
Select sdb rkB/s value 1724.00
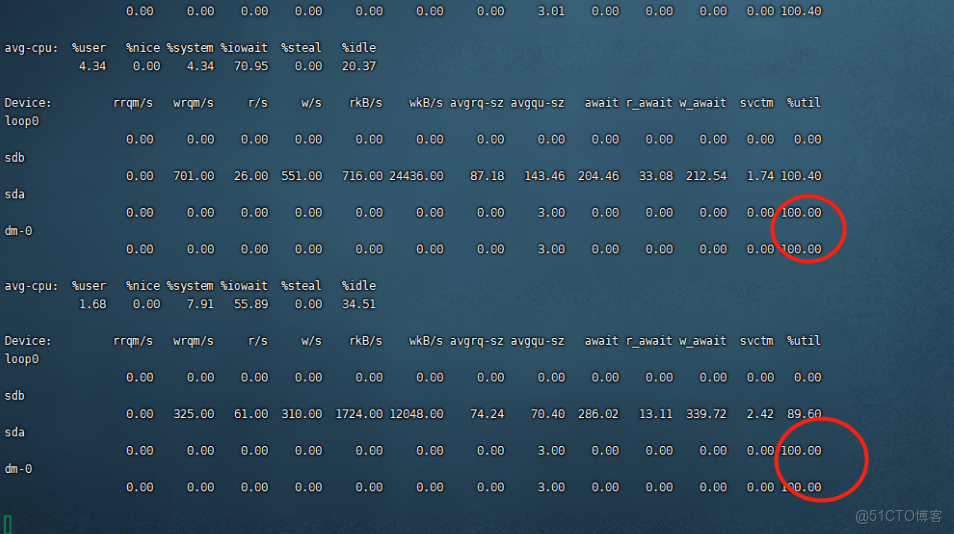pyautogui.click(x=359, y=414)
